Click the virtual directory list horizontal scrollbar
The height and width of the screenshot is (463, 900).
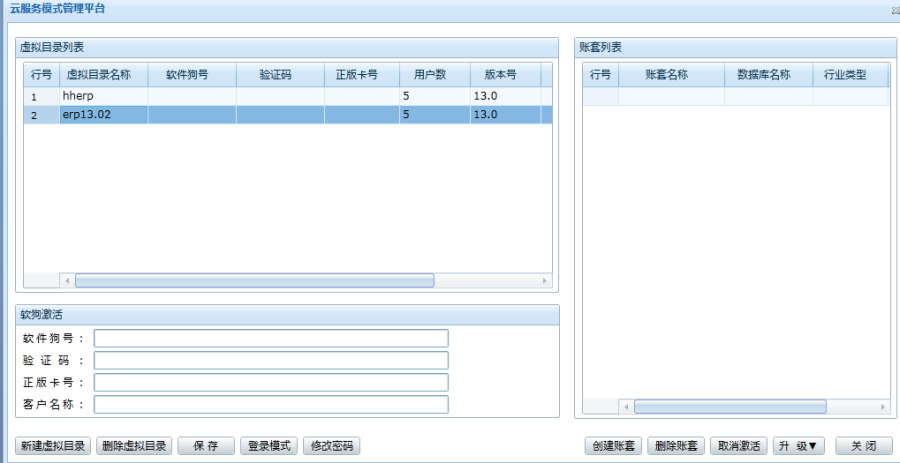point(254,281)
